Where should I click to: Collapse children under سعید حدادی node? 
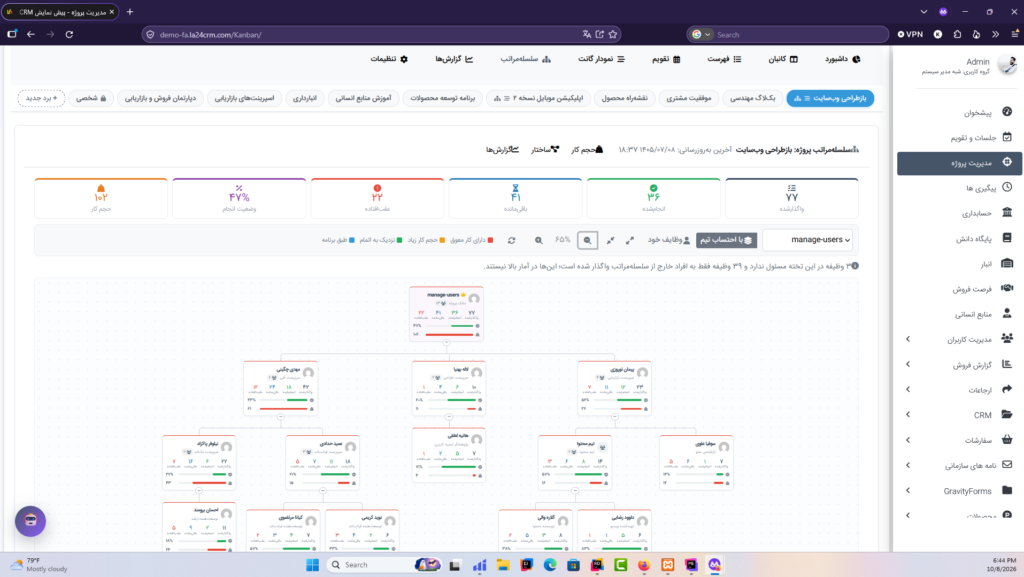[323, 491]
